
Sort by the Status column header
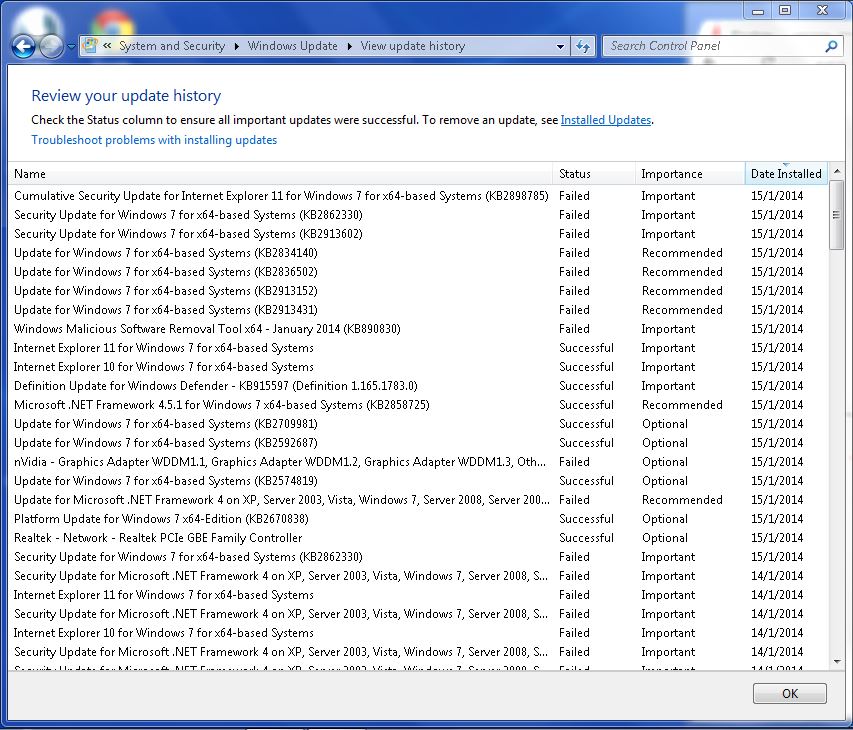click(594, 174)
